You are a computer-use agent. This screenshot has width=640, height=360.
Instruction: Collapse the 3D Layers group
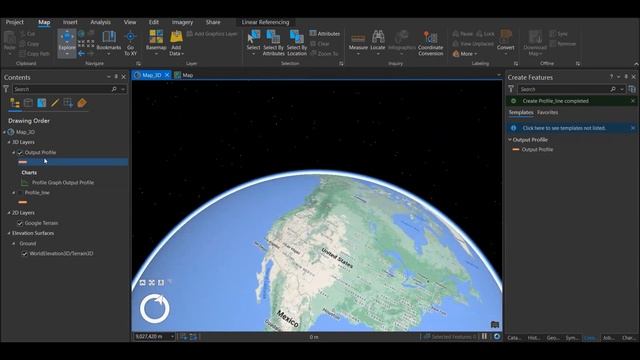tap(9, 142)
